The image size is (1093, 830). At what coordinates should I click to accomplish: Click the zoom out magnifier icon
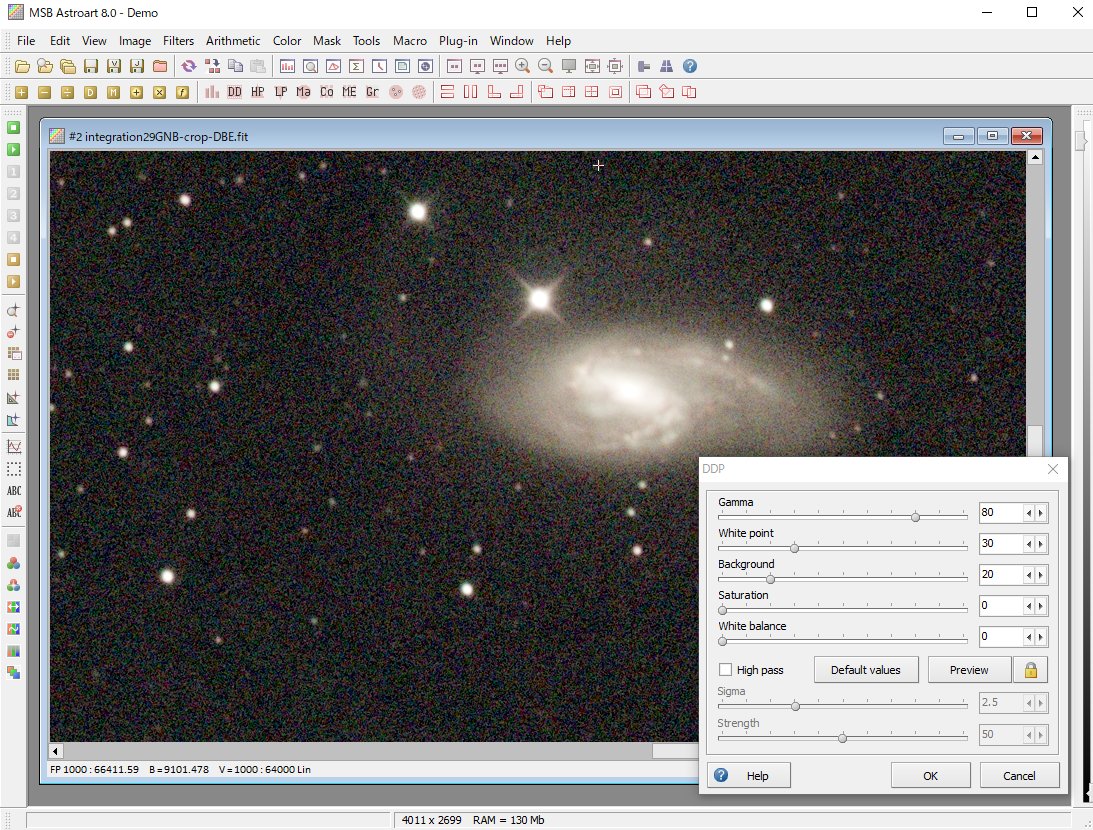click(x=545, y=67)
